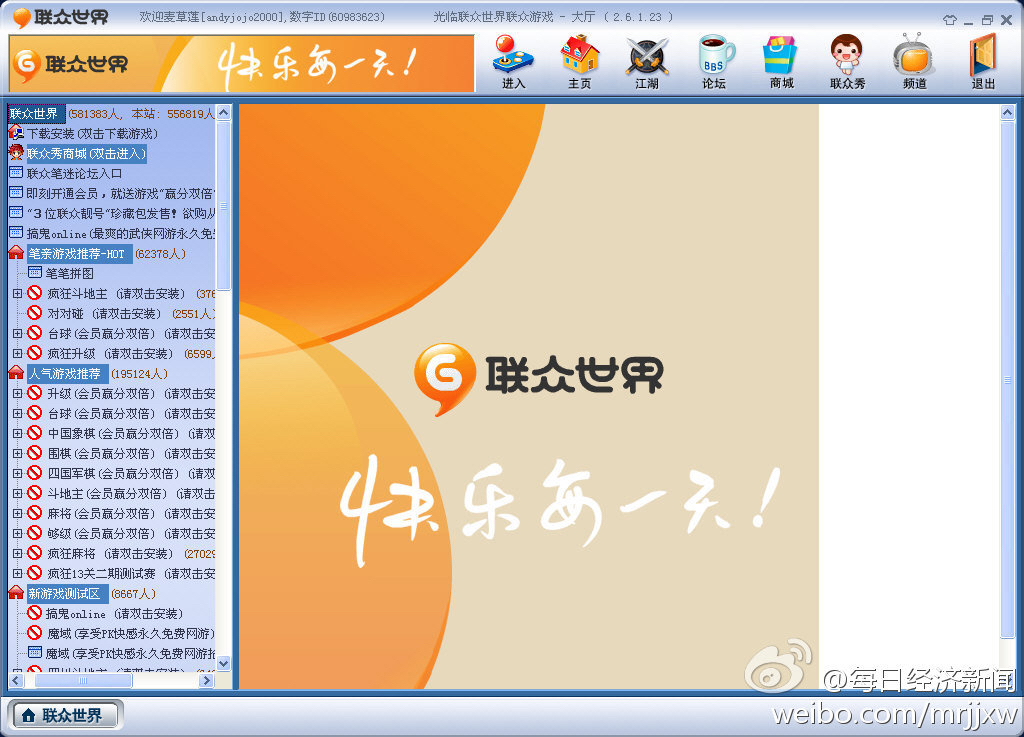Select the 笔亲游戏推荐-HOT category label

(79, 253)
